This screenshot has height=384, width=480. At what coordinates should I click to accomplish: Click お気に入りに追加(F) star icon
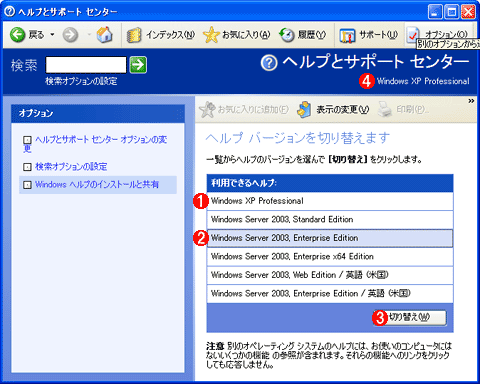click(x=207, y=109)
